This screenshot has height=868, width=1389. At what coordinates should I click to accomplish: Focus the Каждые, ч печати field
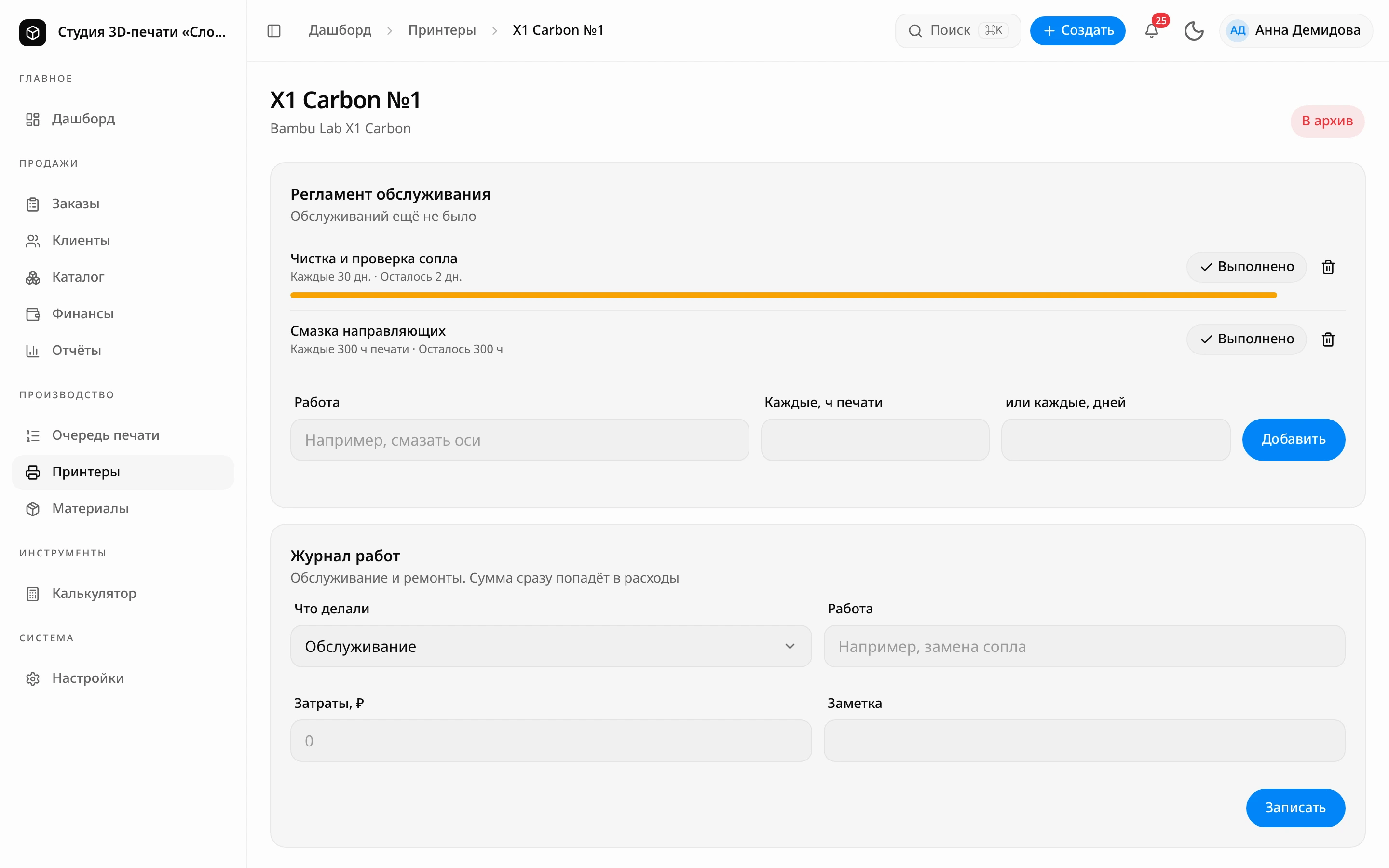point(875,440)
